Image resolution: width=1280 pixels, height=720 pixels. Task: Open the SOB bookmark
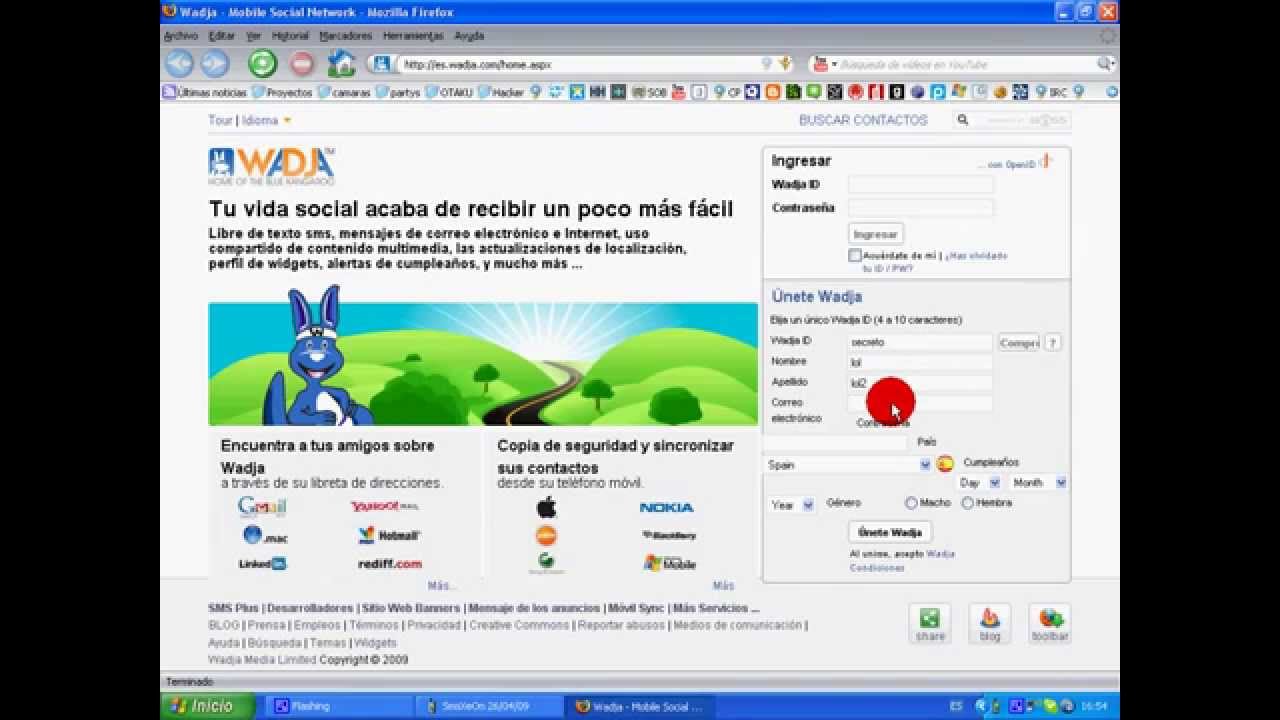pyautogui.click(x=649, y=92)
